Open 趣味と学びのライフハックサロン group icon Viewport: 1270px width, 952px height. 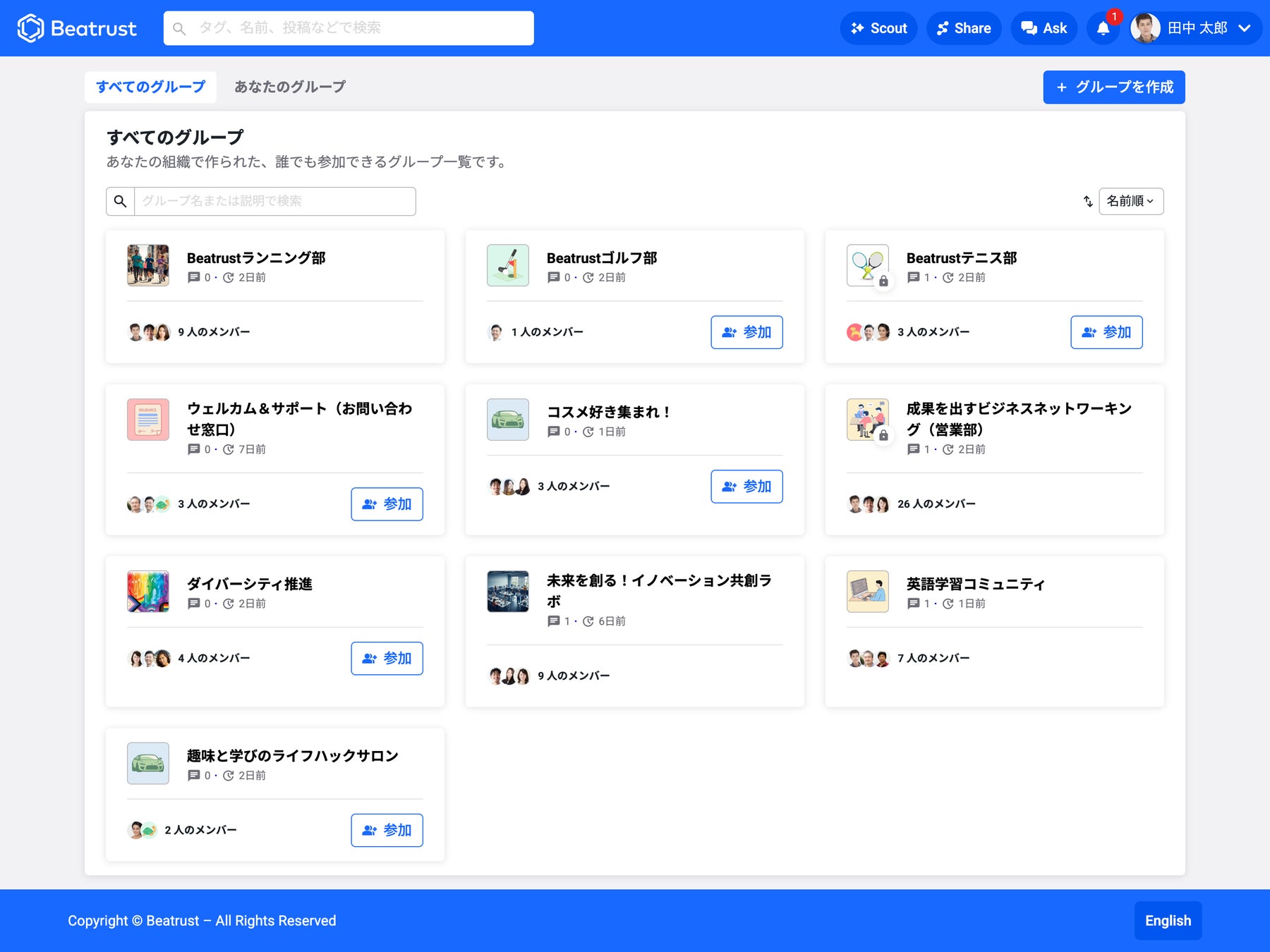148,764
